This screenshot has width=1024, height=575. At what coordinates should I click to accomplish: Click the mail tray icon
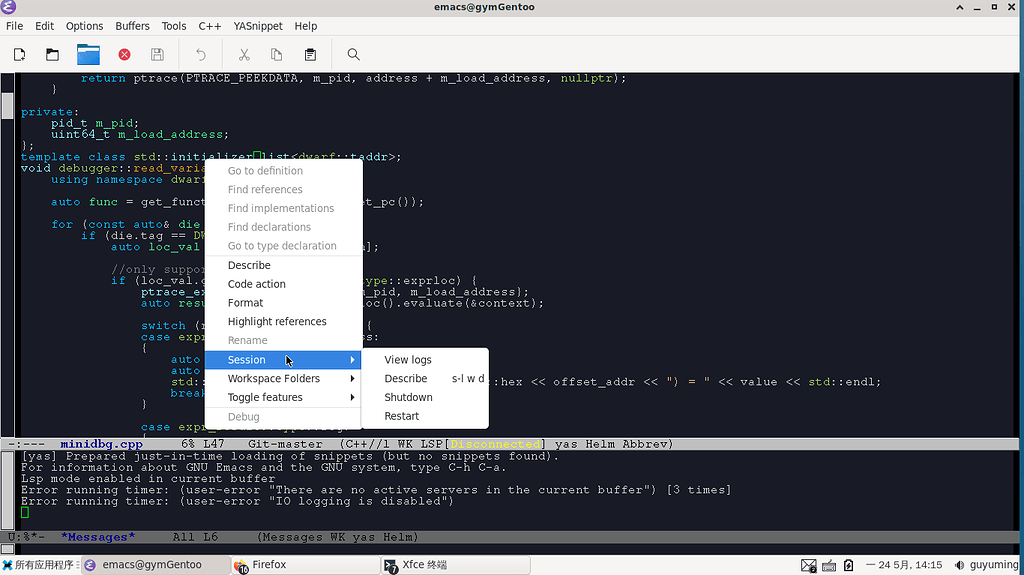808,566
